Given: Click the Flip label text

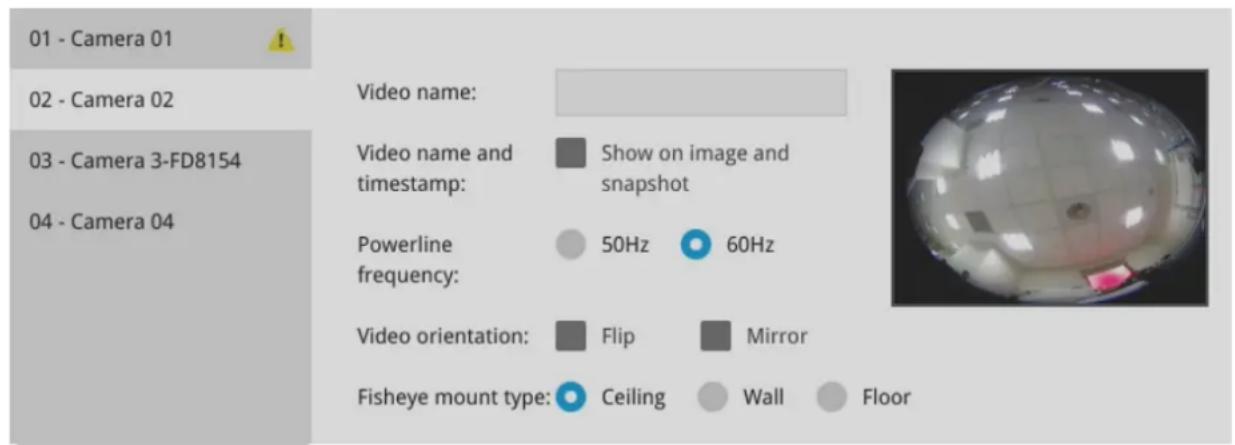Looking at the screenshot, I should pos(618,336).
